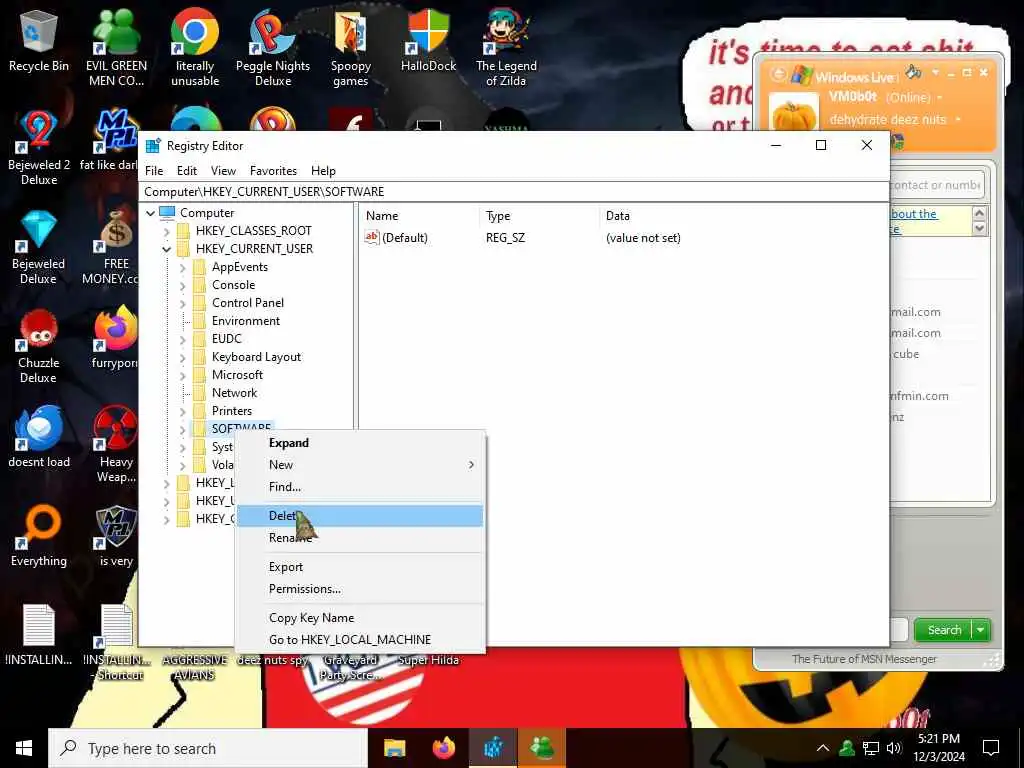Click the volume icon in system tray
Image resolution: width=1024 pixels, height=768 pixels.
point(894,748)
